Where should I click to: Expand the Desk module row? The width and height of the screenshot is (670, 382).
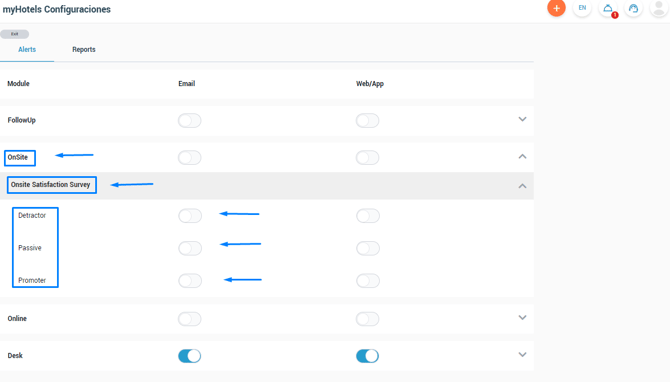click(x=522, y=355)
